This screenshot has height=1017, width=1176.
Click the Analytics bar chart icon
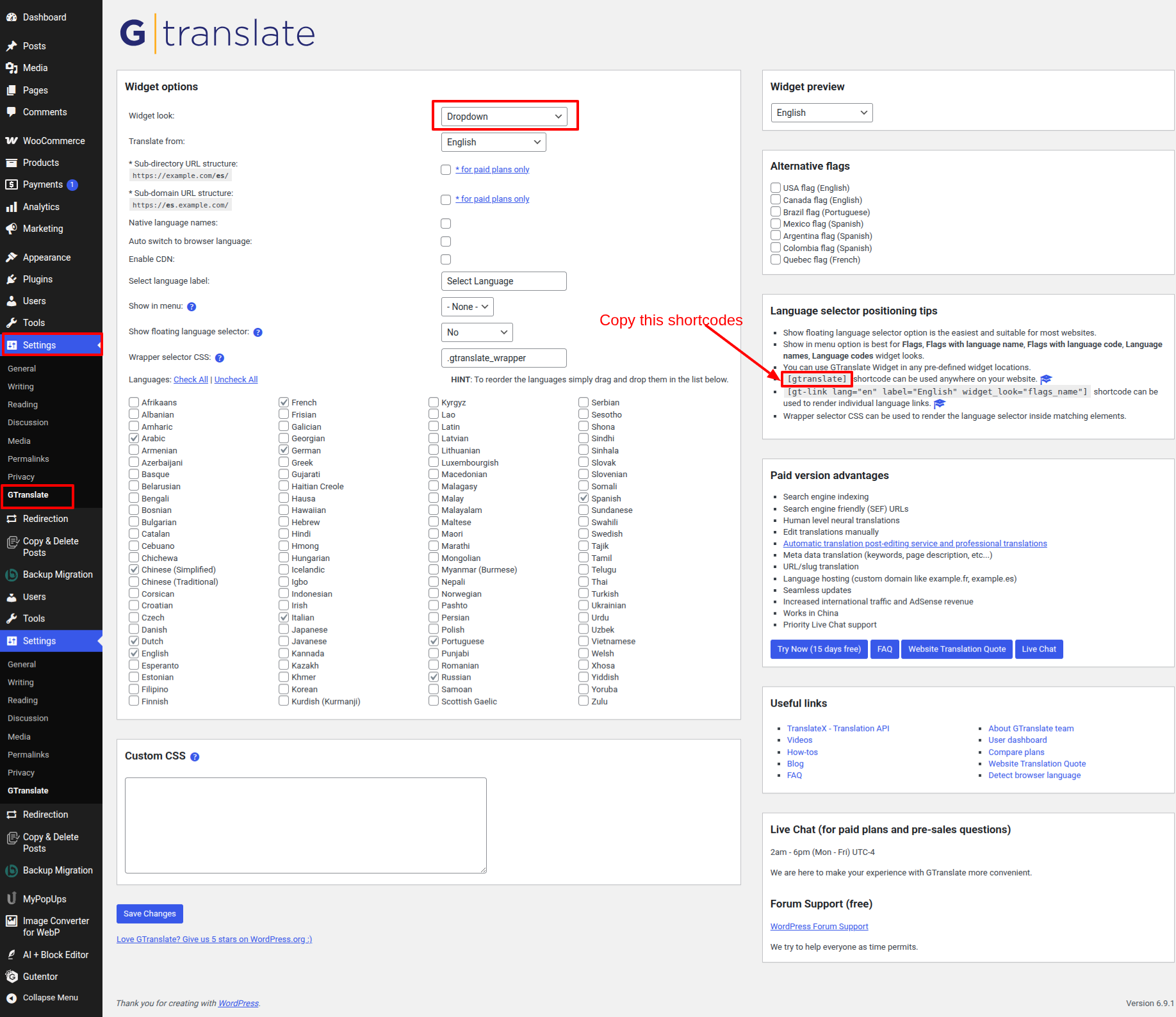12,207
